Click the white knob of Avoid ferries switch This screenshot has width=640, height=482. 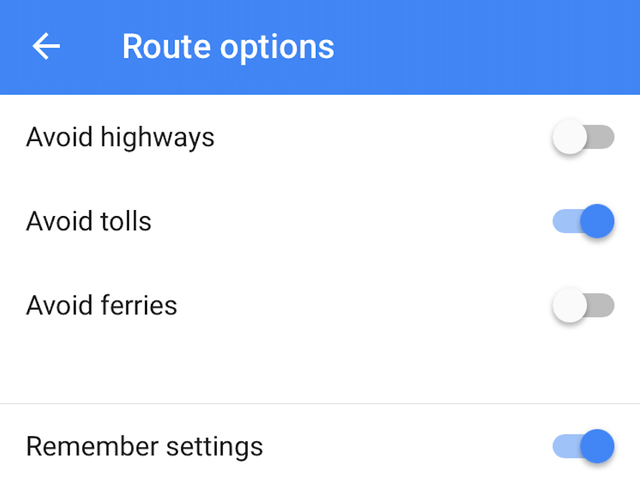tap(569, 306)
